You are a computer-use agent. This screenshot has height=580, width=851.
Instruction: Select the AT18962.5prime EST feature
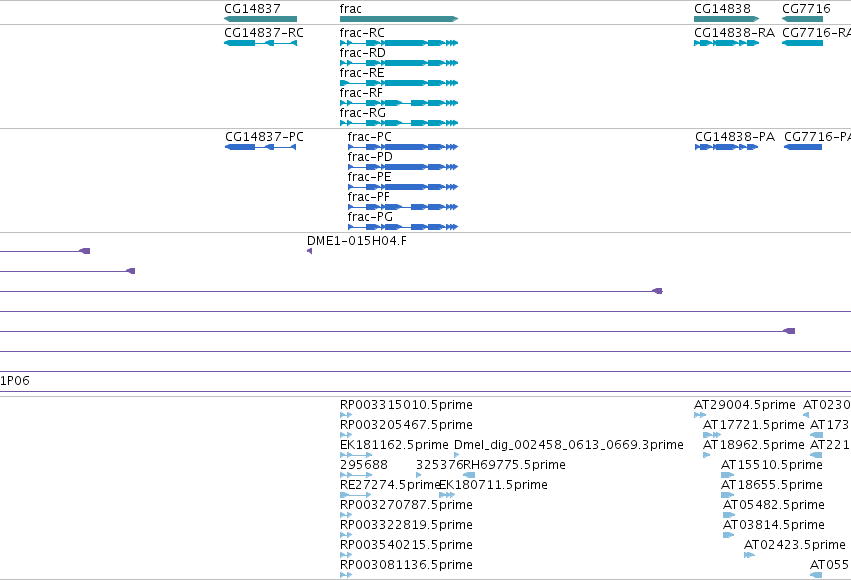click(707, 455)
